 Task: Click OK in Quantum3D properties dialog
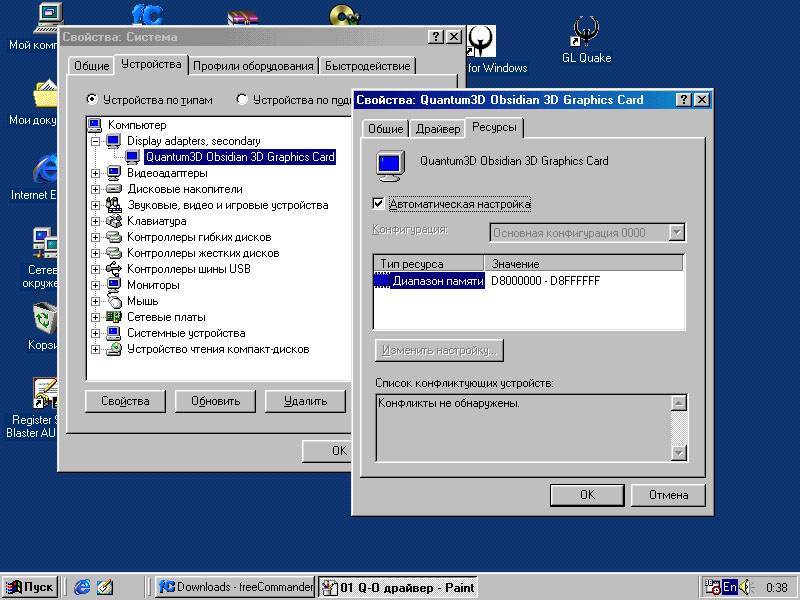pos(587,495)
